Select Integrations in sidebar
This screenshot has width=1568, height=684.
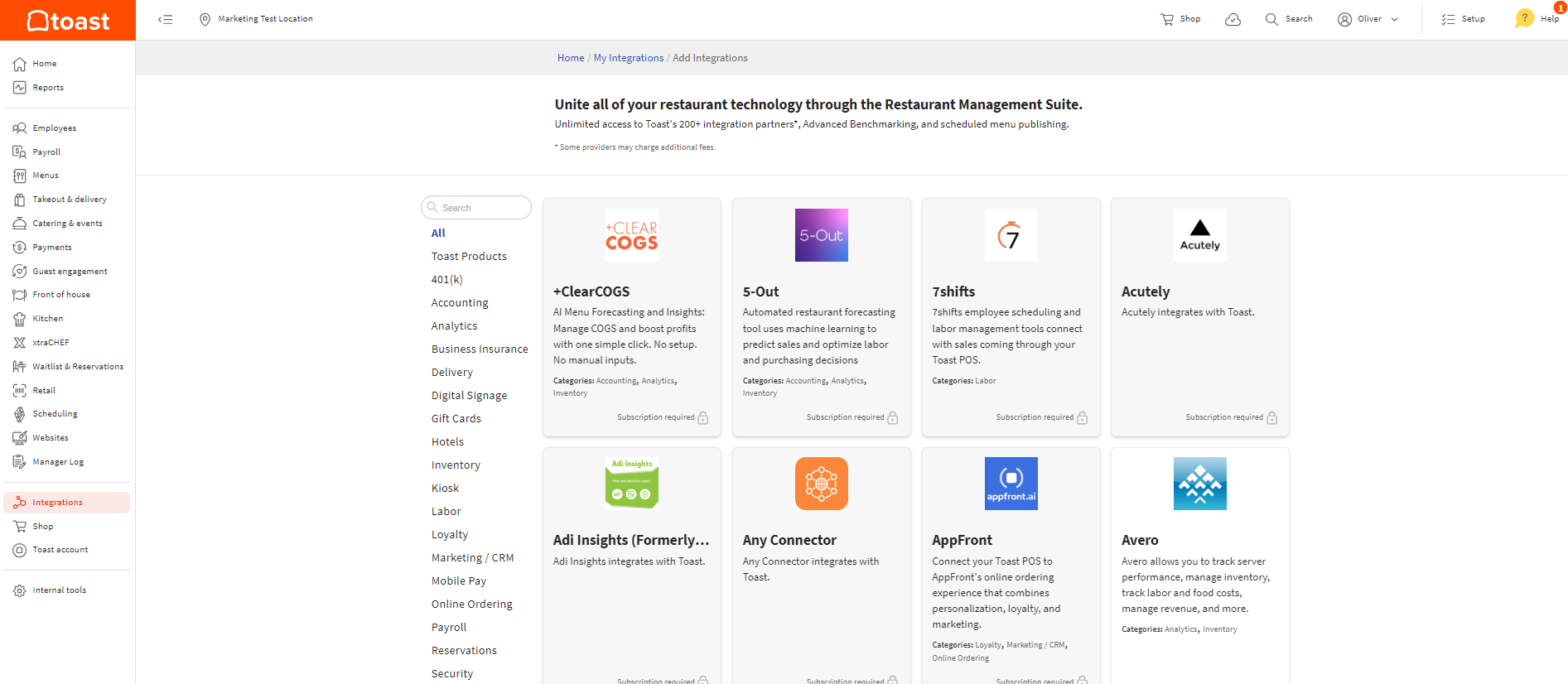[67, 503]
